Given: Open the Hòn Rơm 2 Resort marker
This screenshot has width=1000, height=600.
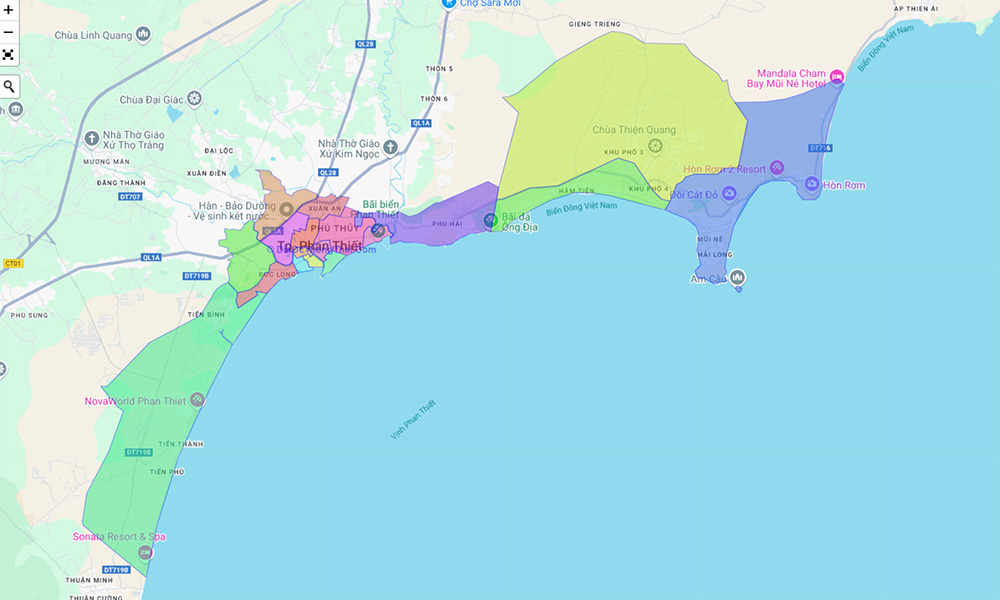Looking at the screenshot, I should pyautogui.click(x=776, y=169).
